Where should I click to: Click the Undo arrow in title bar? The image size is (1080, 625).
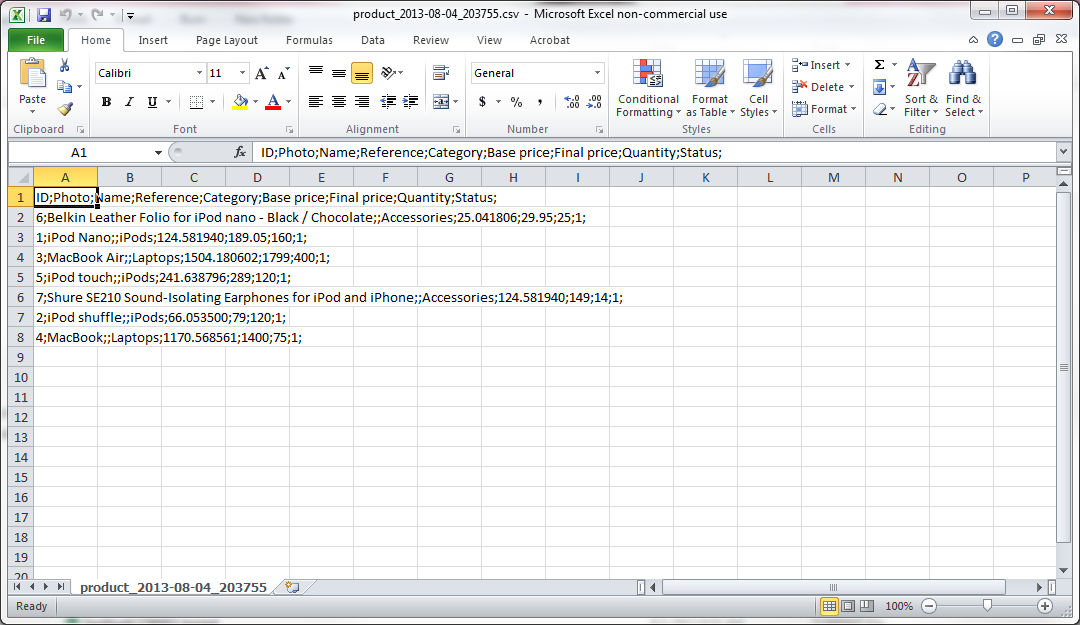coord(65,14)
